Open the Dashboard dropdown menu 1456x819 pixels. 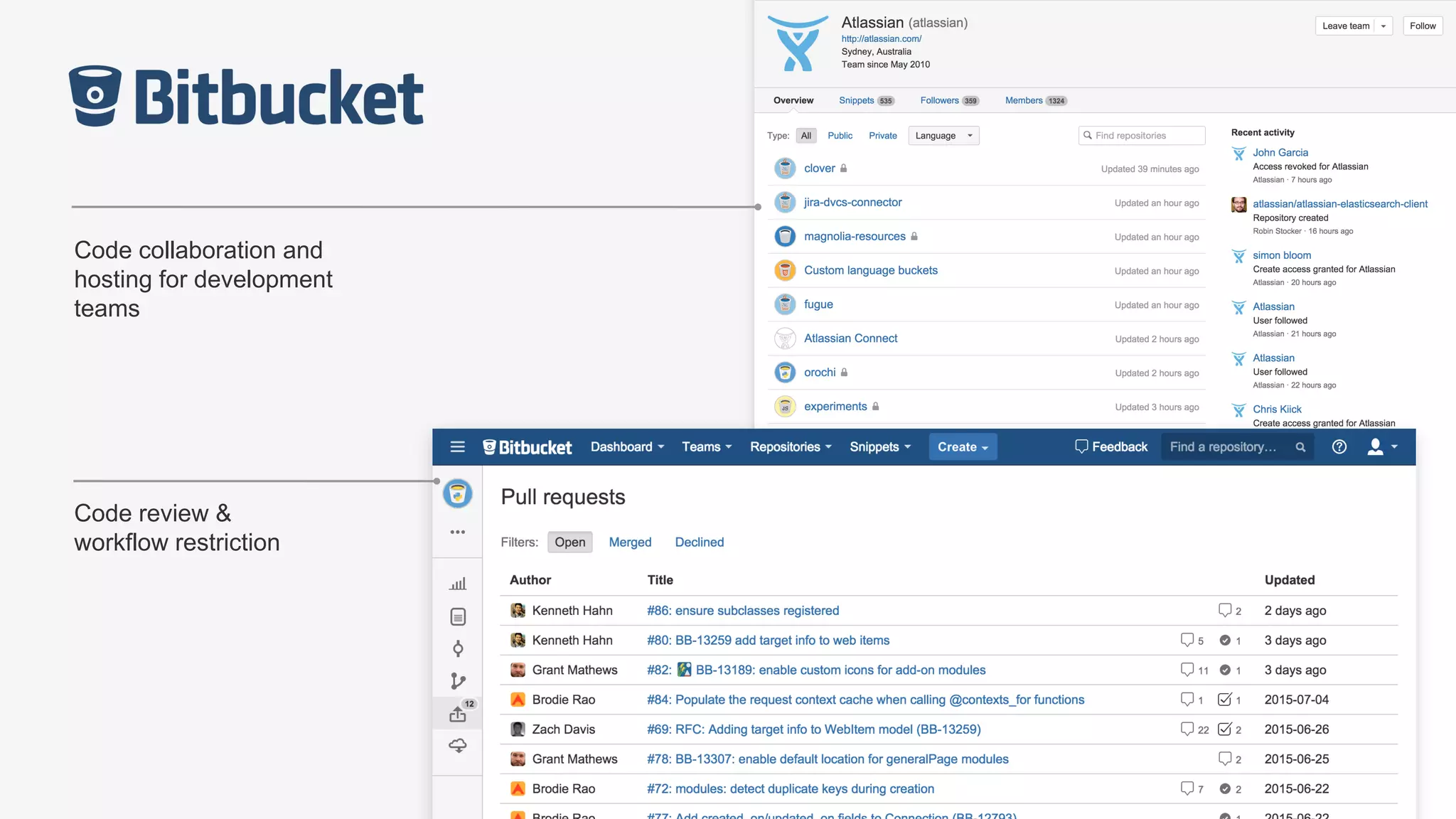[x=627, y=447]
